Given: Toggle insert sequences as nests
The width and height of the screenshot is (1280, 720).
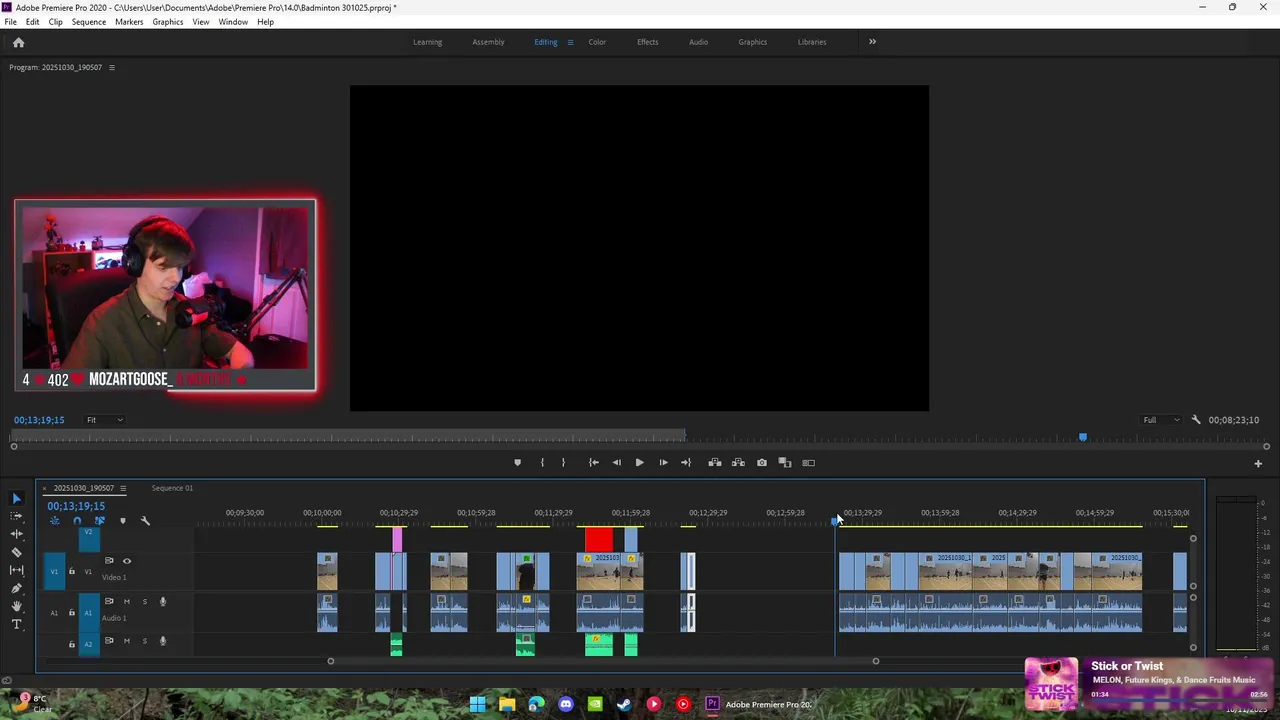Looking at the screenshot, I should pyautogui.click(x=54, y=521).
